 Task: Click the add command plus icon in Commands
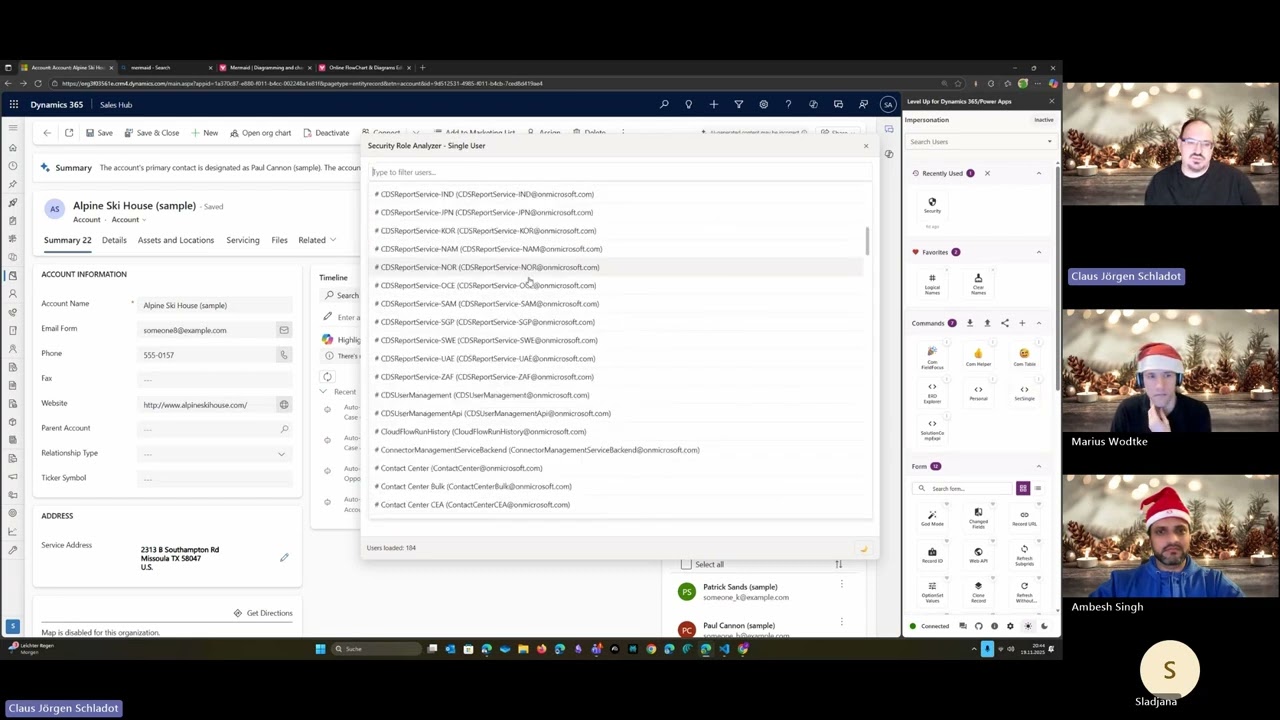[x=1022, y=323]
